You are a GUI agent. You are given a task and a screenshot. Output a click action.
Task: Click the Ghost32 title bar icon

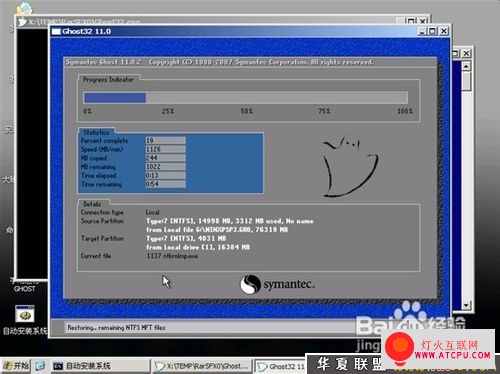coord(57,31)
